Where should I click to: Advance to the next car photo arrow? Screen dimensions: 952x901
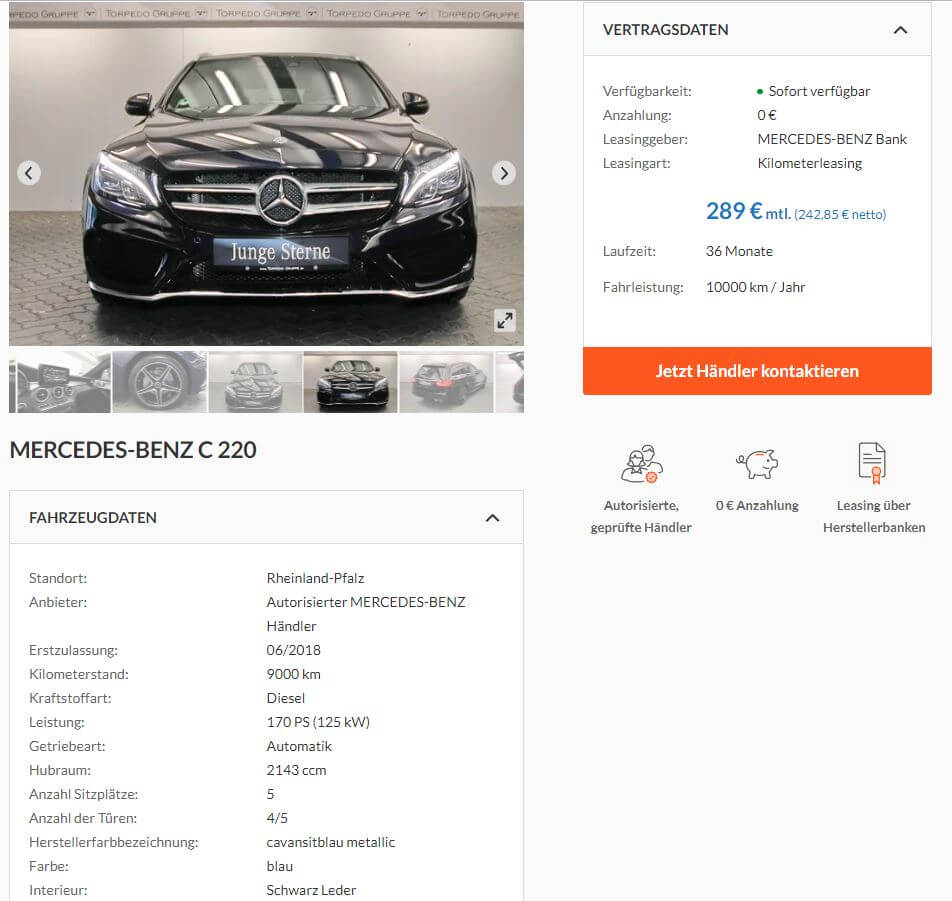pyautogui.click(x=504, y=173)
